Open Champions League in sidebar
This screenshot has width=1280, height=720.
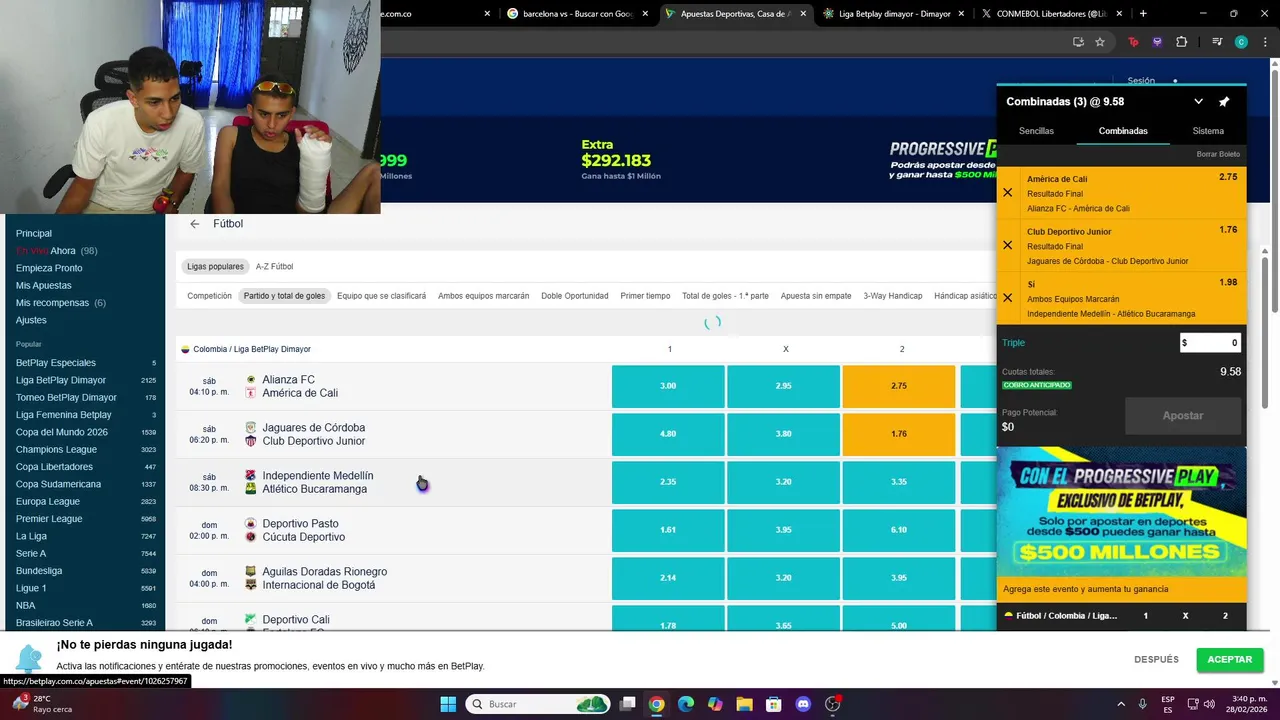(x=56, y=450)
